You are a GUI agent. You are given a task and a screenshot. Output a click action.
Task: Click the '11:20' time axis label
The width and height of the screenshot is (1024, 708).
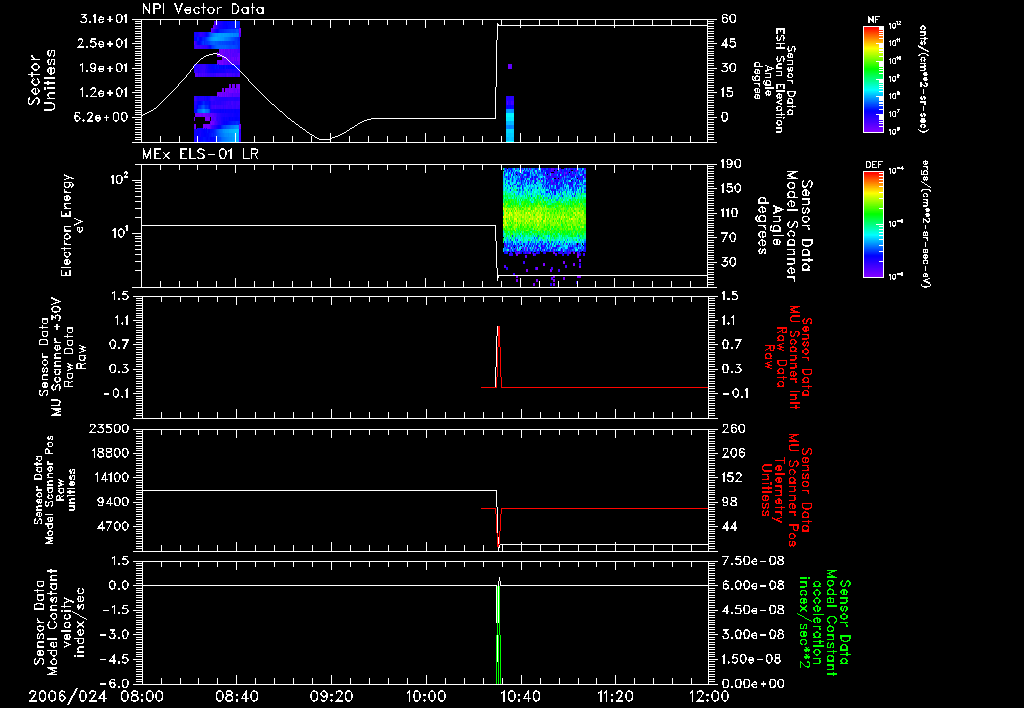tap(615, 696)
